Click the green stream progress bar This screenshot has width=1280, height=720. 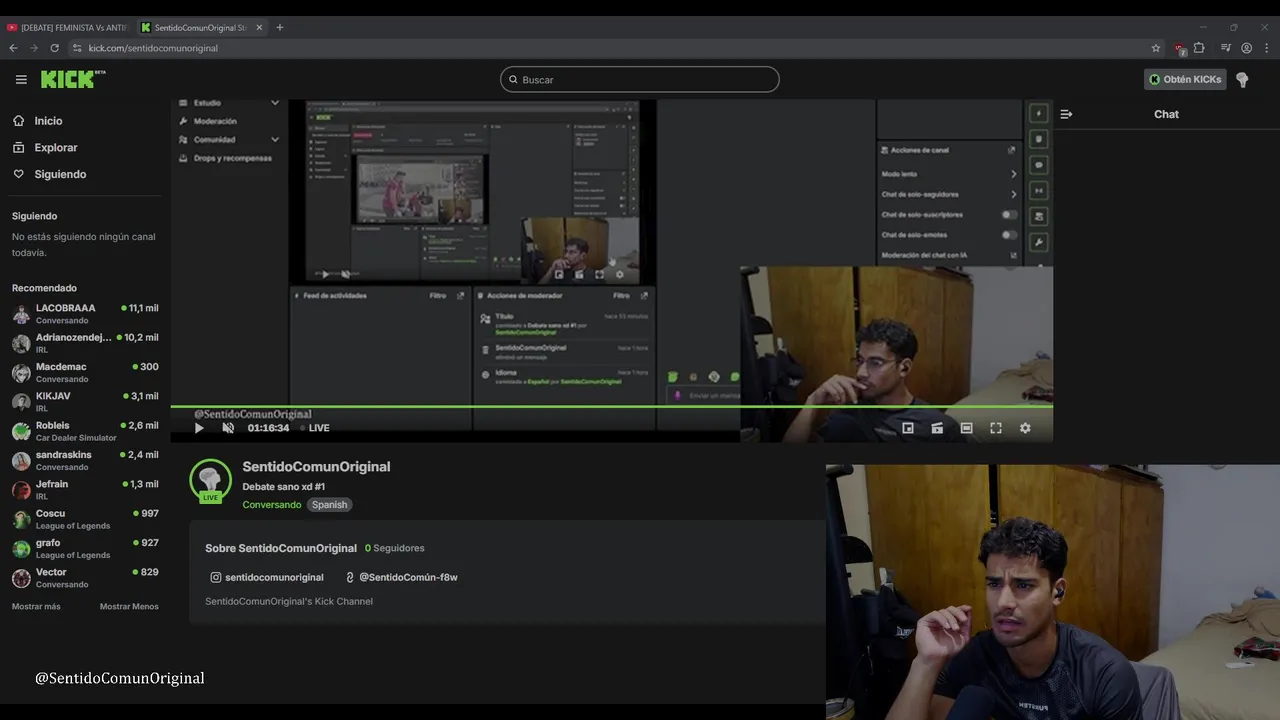click(611, 406)
